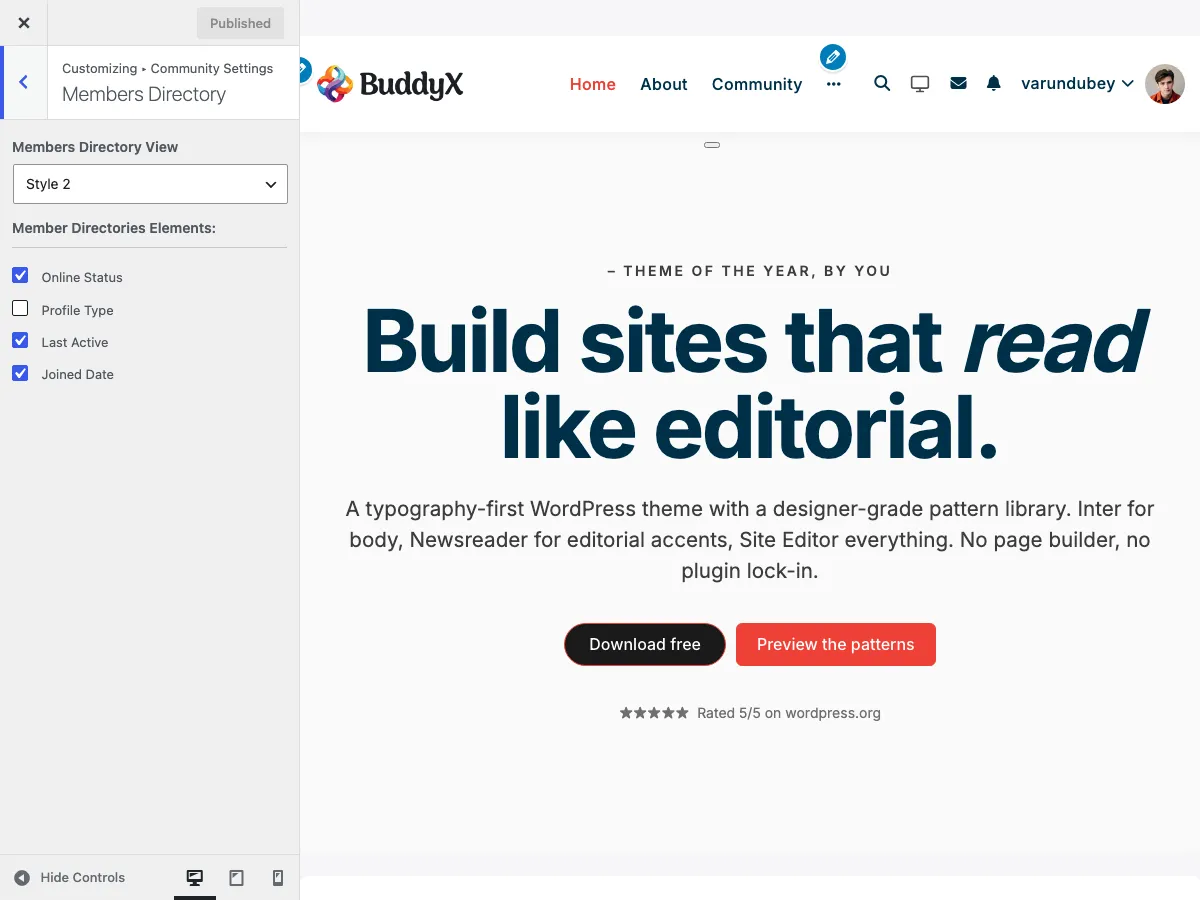Switch to mobile preview device icon
The width and height of the screenshot is (1200, 900).
(278, 878)
